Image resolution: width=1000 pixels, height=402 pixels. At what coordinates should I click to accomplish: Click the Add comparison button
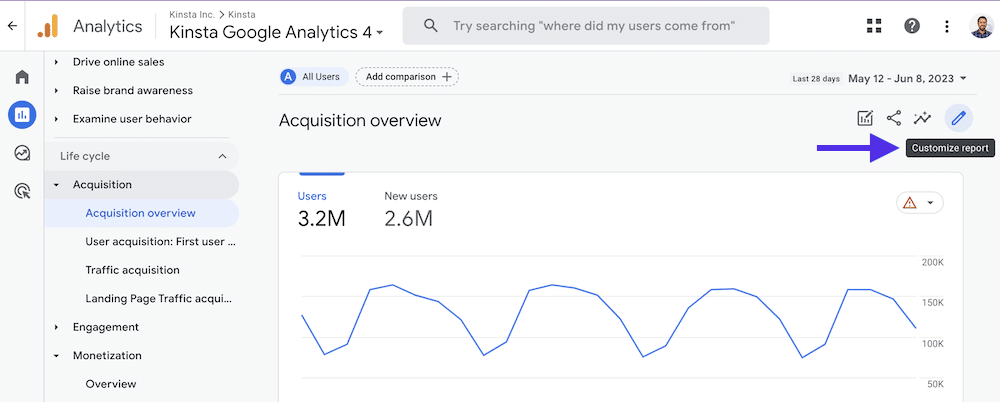click(407, 76)
